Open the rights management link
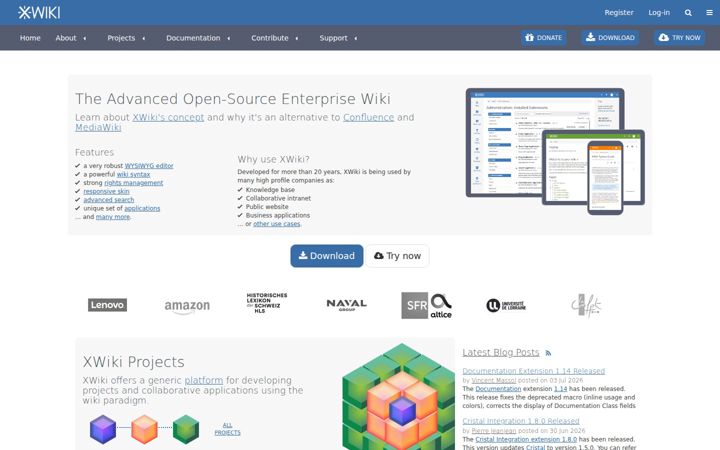 click(134, 183)
